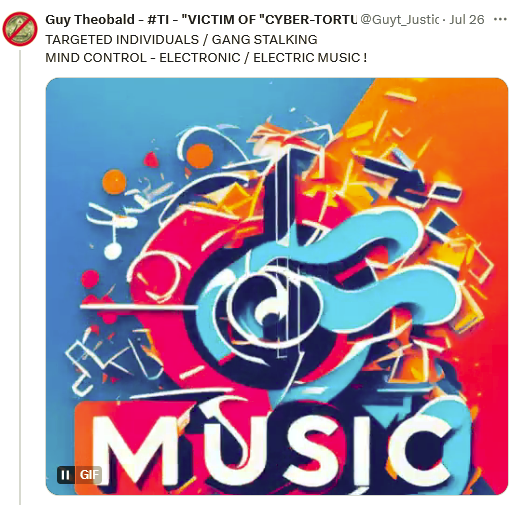The width and height of the screenshot is (522, 505).
Task: Click the MIND CONTROL - ELECTRONIC text line
Action: point(206,58)
